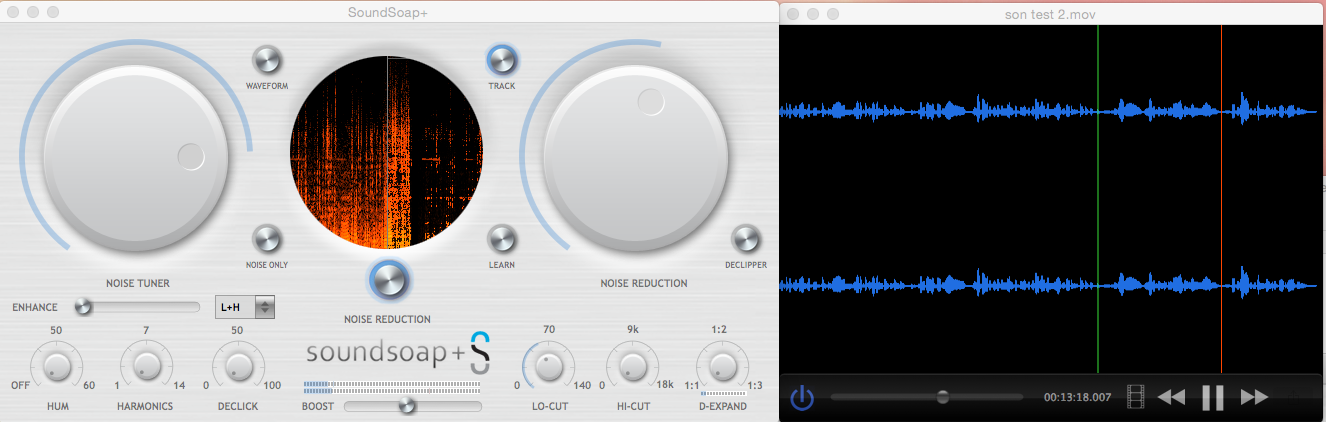The width and height of the screenshot is (1326, 422).
Task: Click the Boost slider handle
Action: tap(406, 406)
